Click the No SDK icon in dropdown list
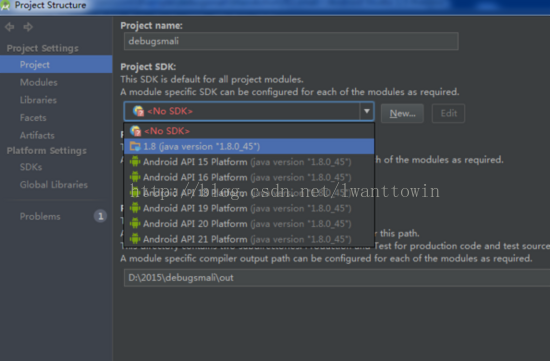The image size is (550, 361). point(135,131)
